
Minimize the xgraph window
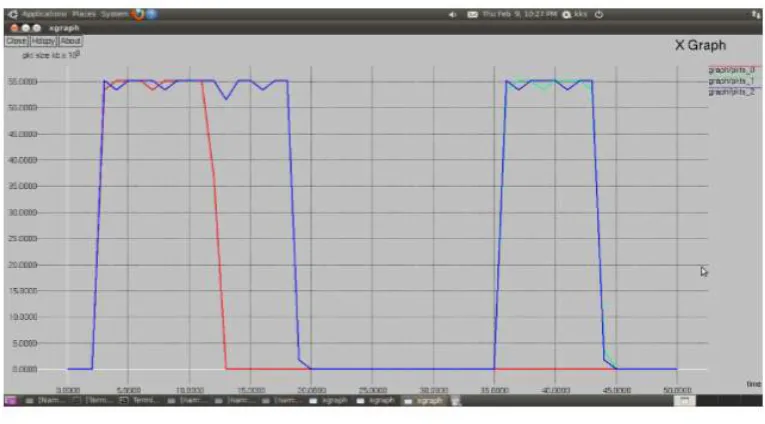[x=25, y=28]
